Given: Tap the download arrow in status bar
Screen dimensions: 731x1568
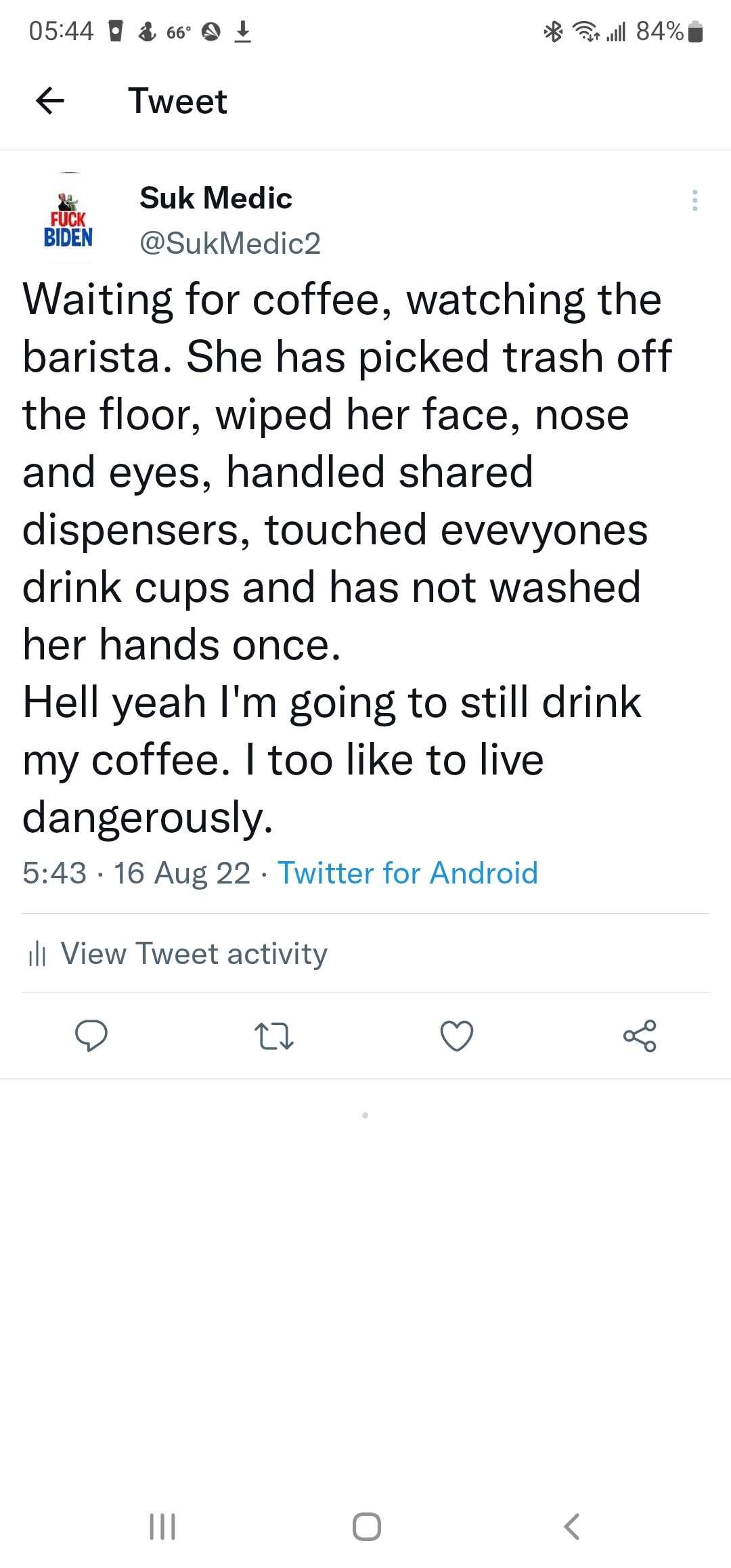Looking at the screenshot, I should click(243, 31).
